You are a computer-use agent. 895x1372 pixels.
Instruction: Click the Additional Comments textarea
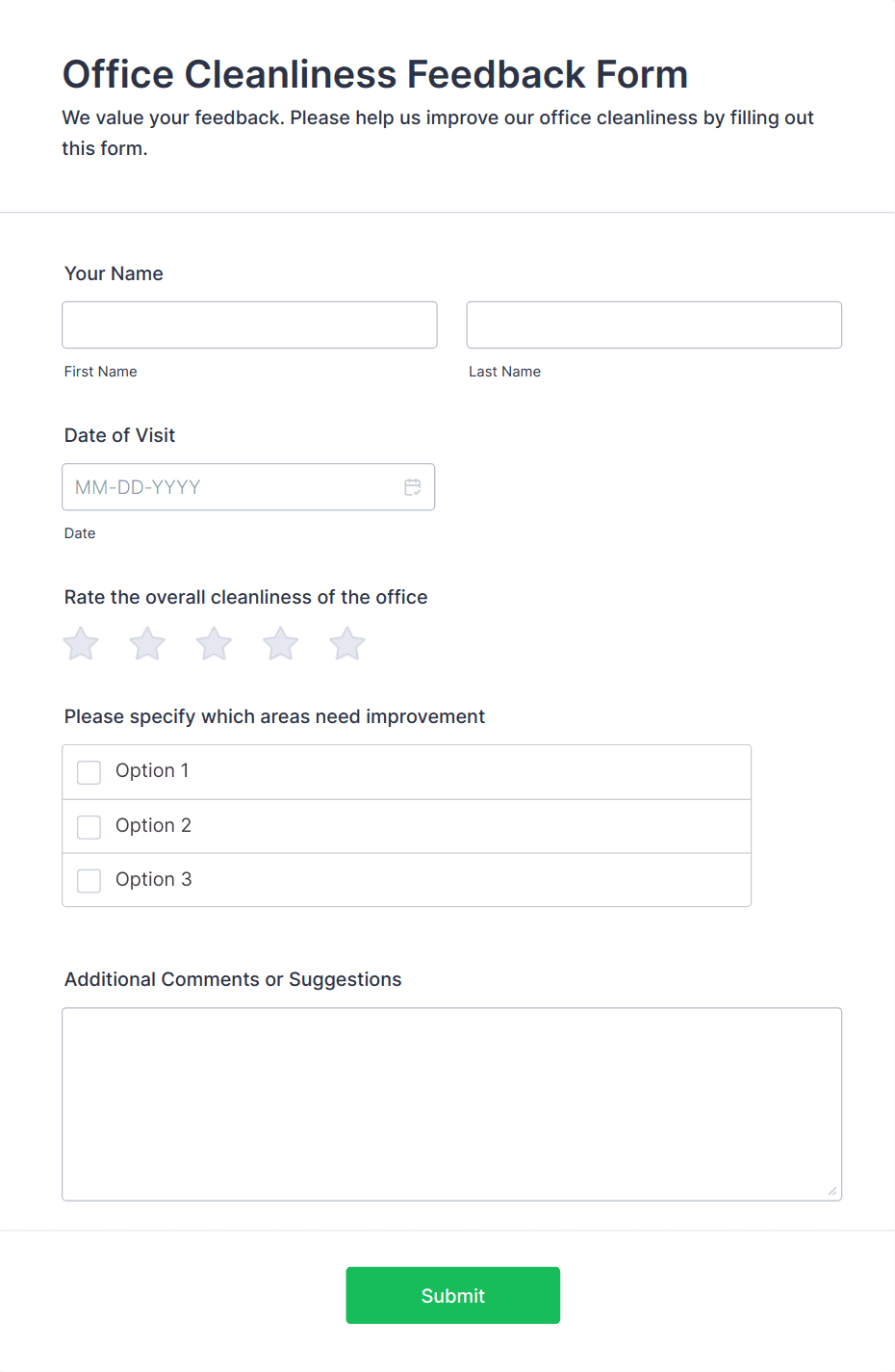[451, 1103]
